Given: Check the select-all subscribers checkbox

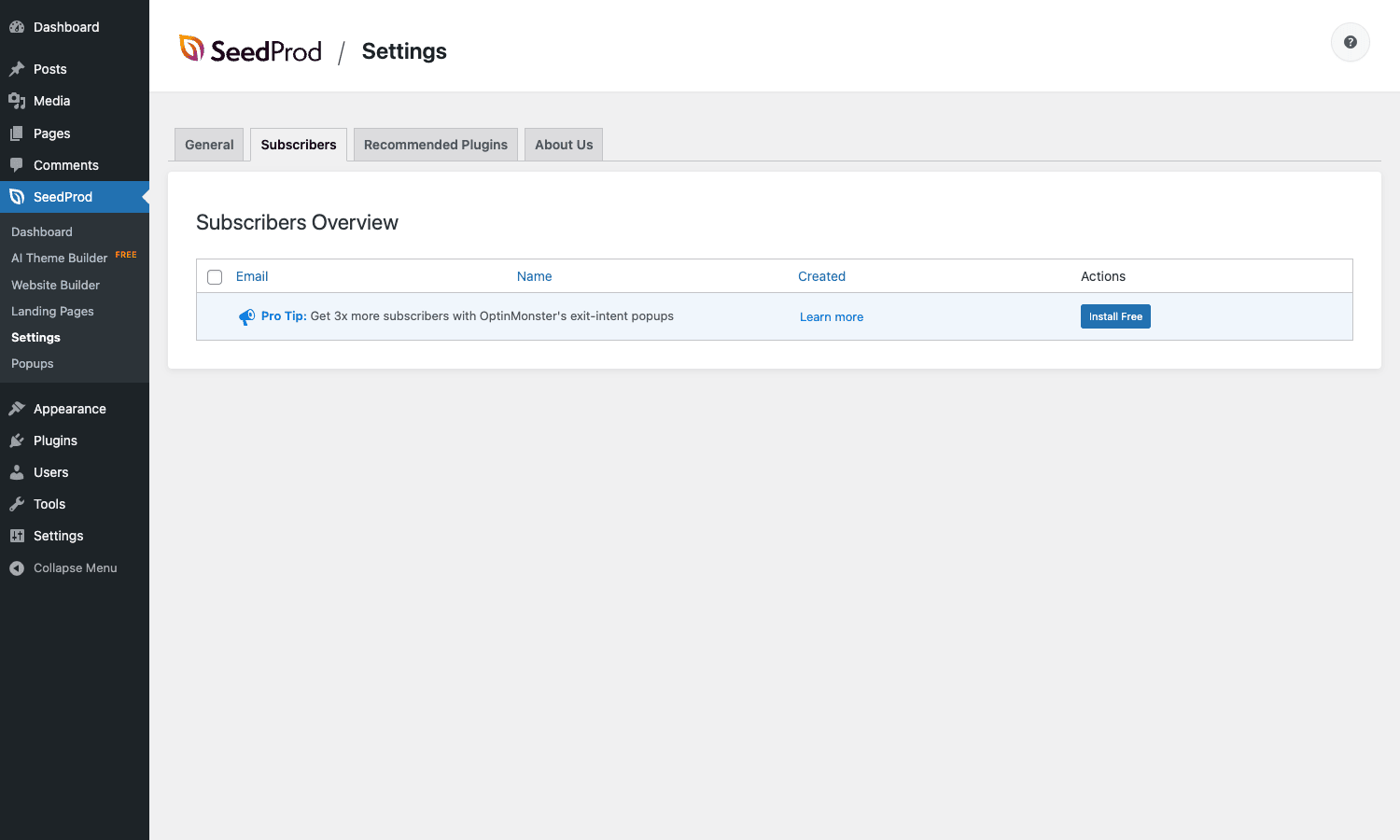Looking at the screenshot, I should 215,277.
